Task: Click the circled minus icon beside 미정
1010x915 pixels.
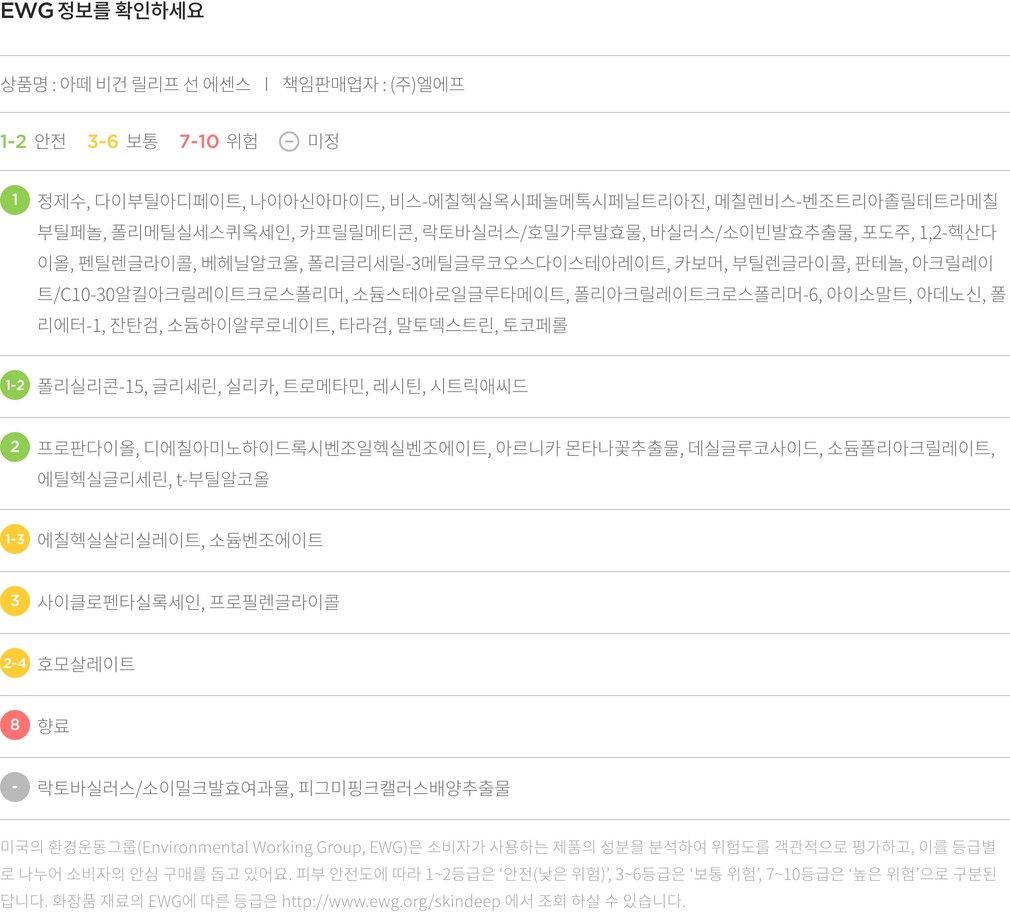Action: click(x=289, y=141)
